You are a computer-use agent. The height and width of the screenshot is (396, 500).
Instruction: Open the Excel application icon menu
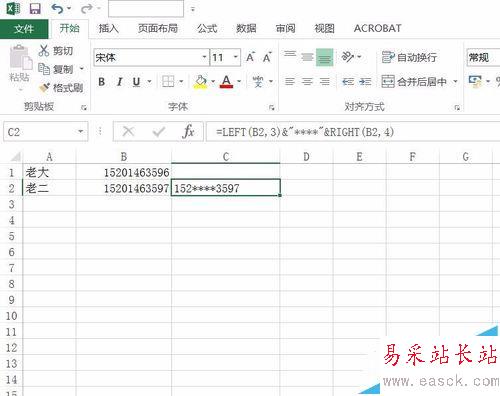tap(13, 8)
